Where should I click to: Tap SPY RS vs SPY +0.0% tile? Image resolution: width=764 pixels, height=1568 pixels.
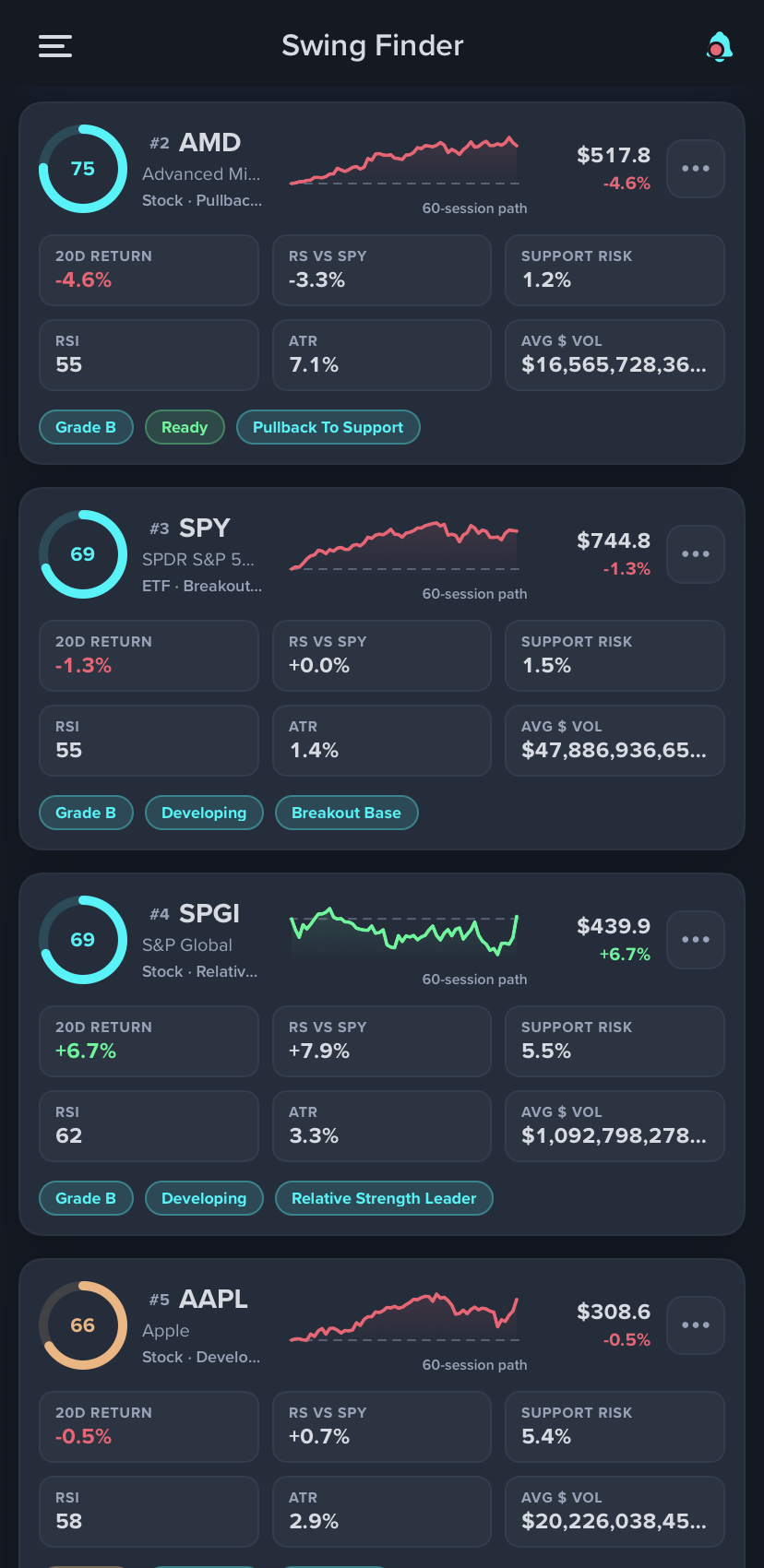[x=382, y=656]
